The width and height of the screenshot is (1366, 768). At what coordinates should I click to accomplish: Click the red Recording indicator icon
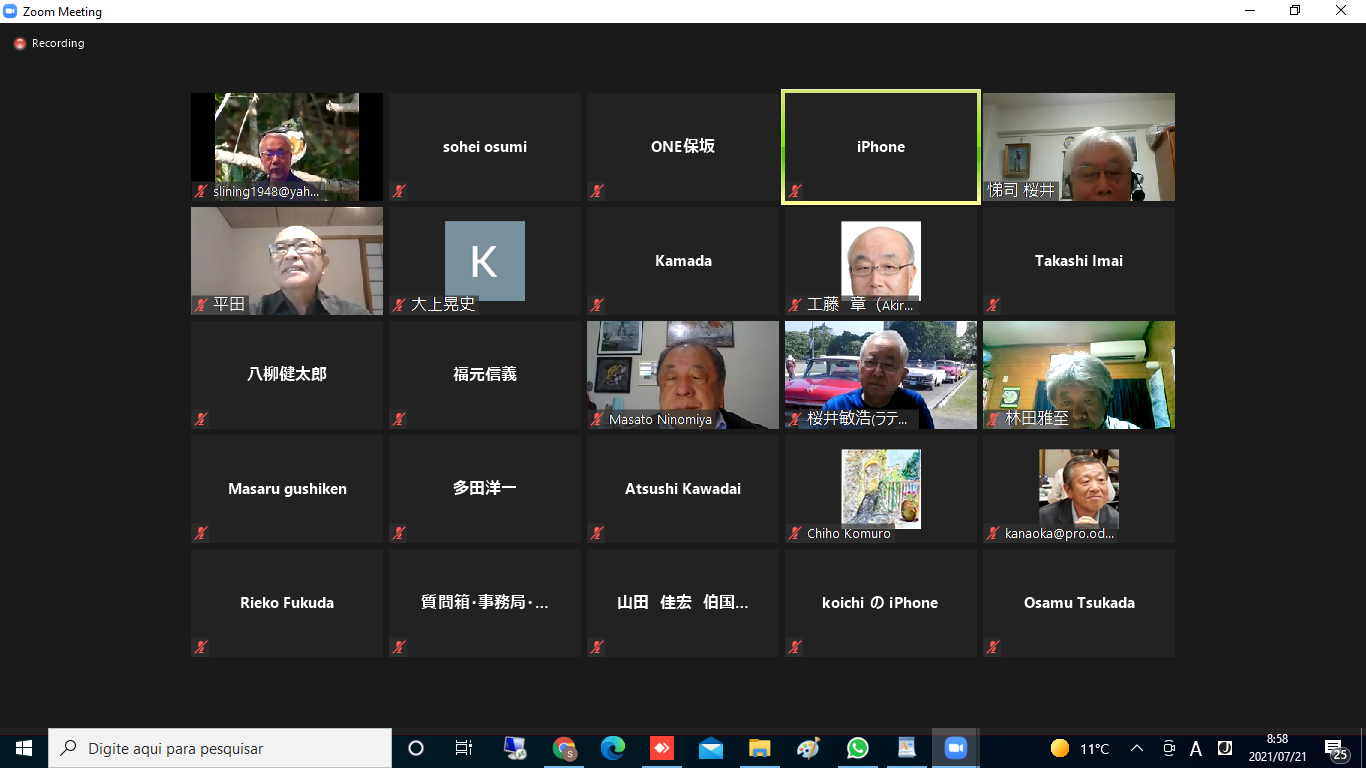coord(20,44)
